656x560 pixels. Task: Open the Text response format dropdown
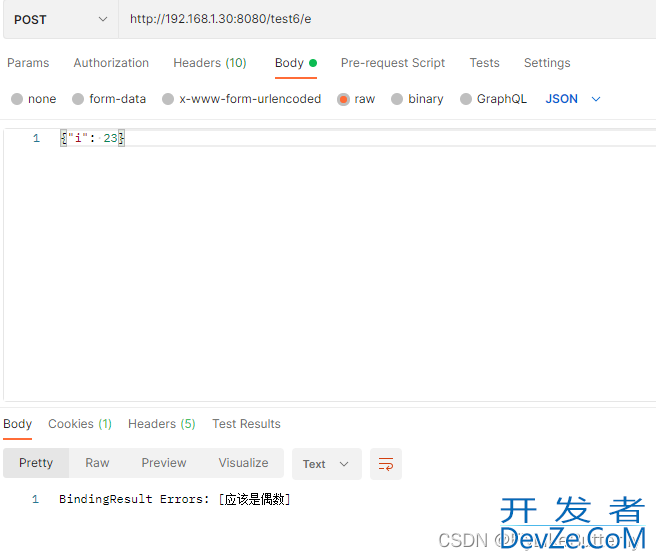(x=327, y=464)
